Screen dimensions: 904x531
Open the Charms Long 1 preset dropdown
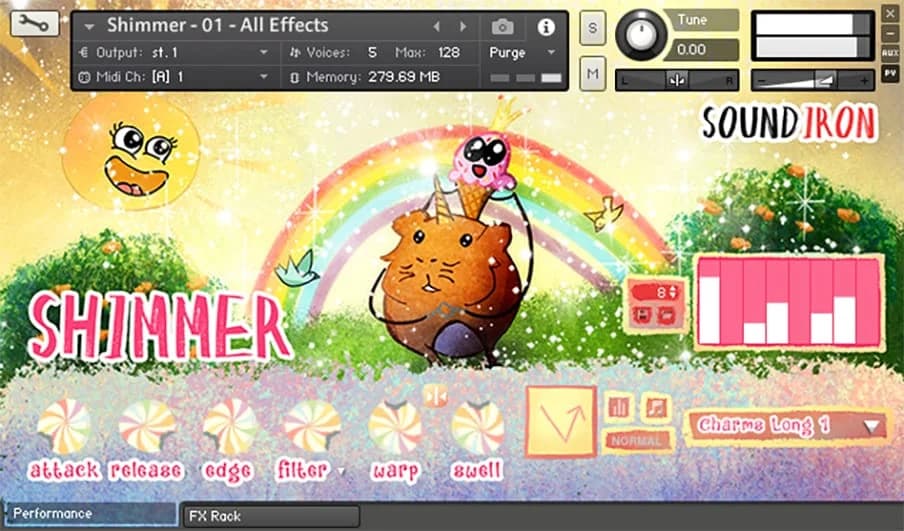(x=786, y=426)
